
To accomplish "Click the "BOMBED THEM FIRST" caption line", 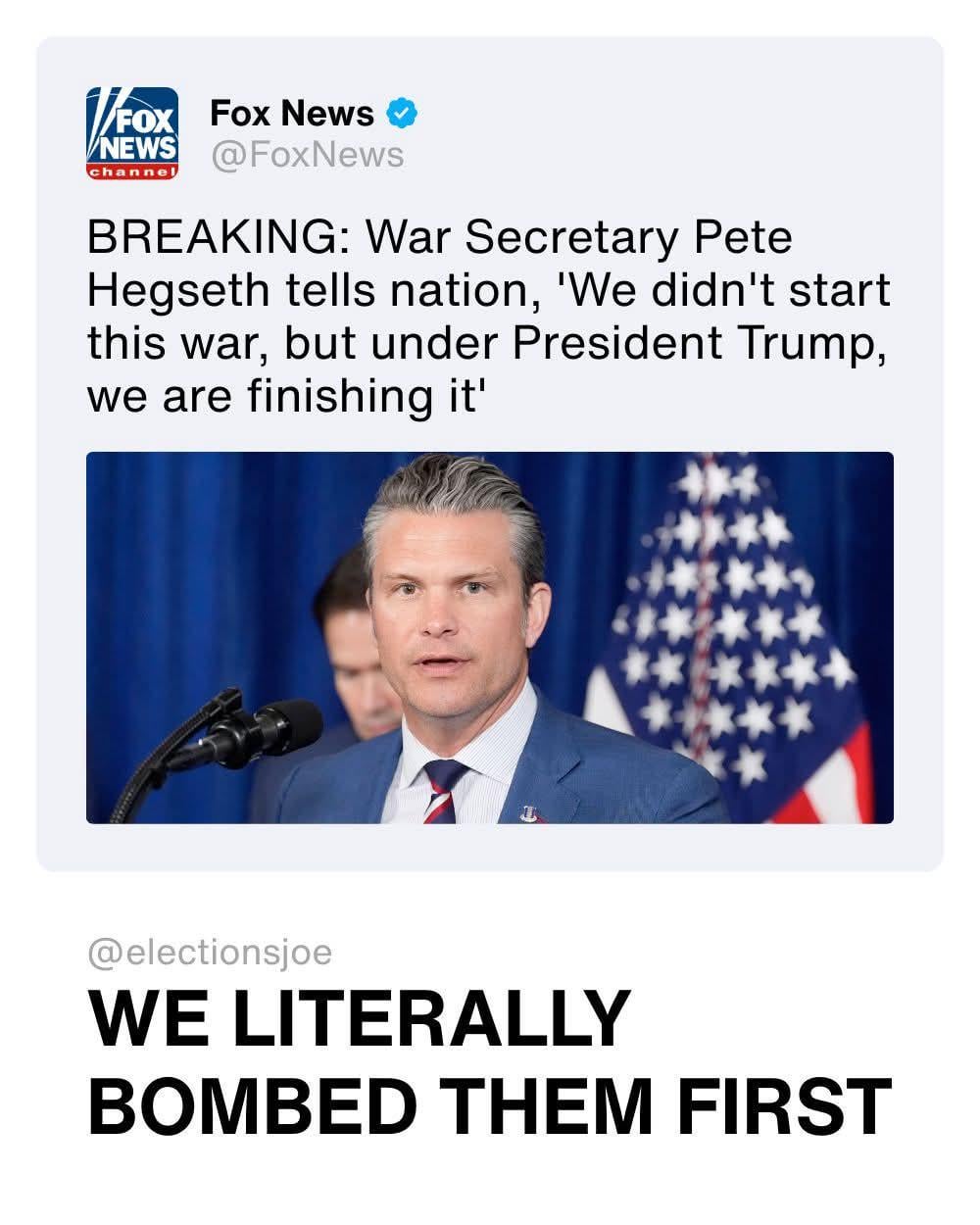I will point(490,1104).
